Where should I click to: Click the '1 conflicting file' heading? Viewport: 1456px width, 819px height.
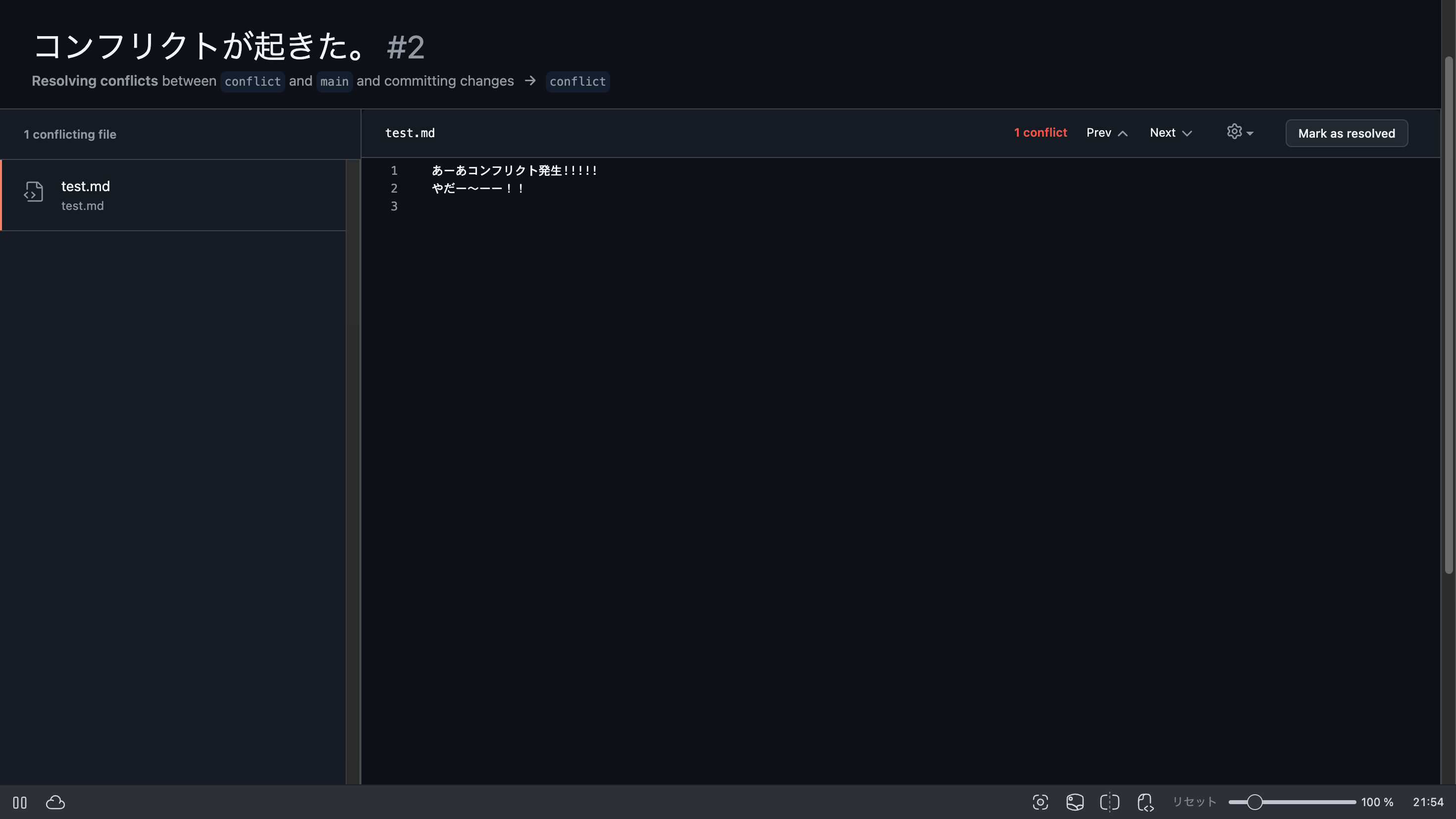[x=70, y=135]
